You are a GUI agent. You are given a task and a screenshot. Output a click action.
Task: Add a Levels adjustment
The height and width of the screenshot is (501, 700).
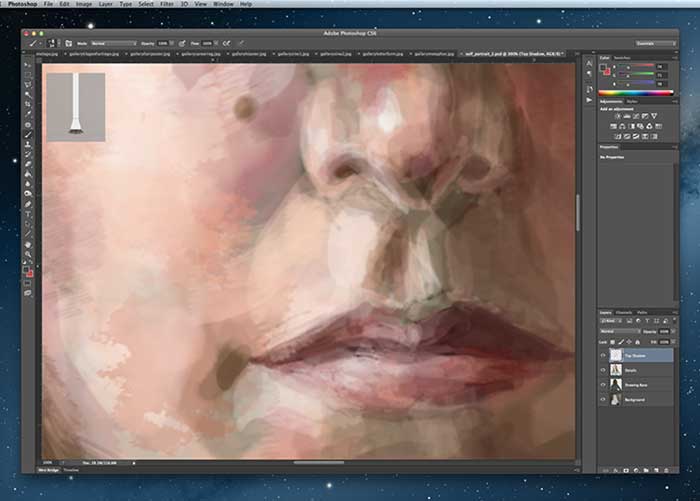[627, 116]
